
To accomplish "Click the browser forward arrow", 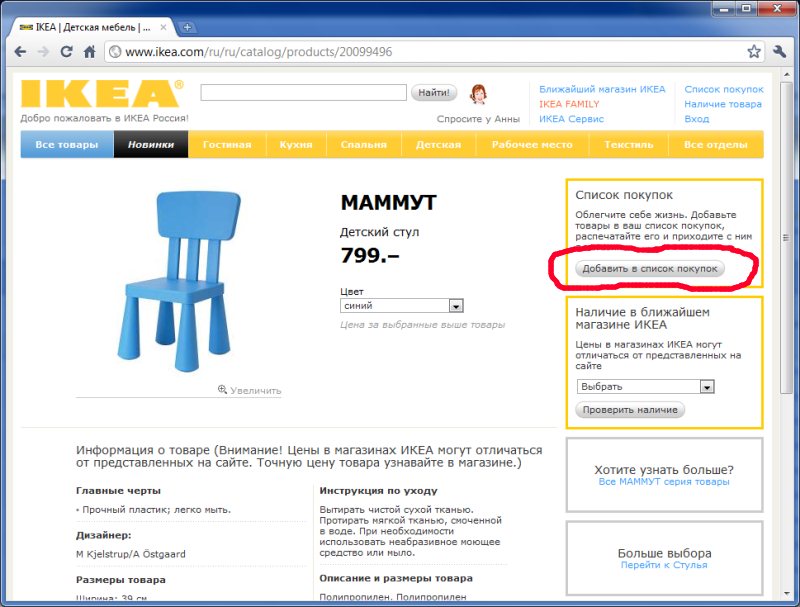I will 43,51.
